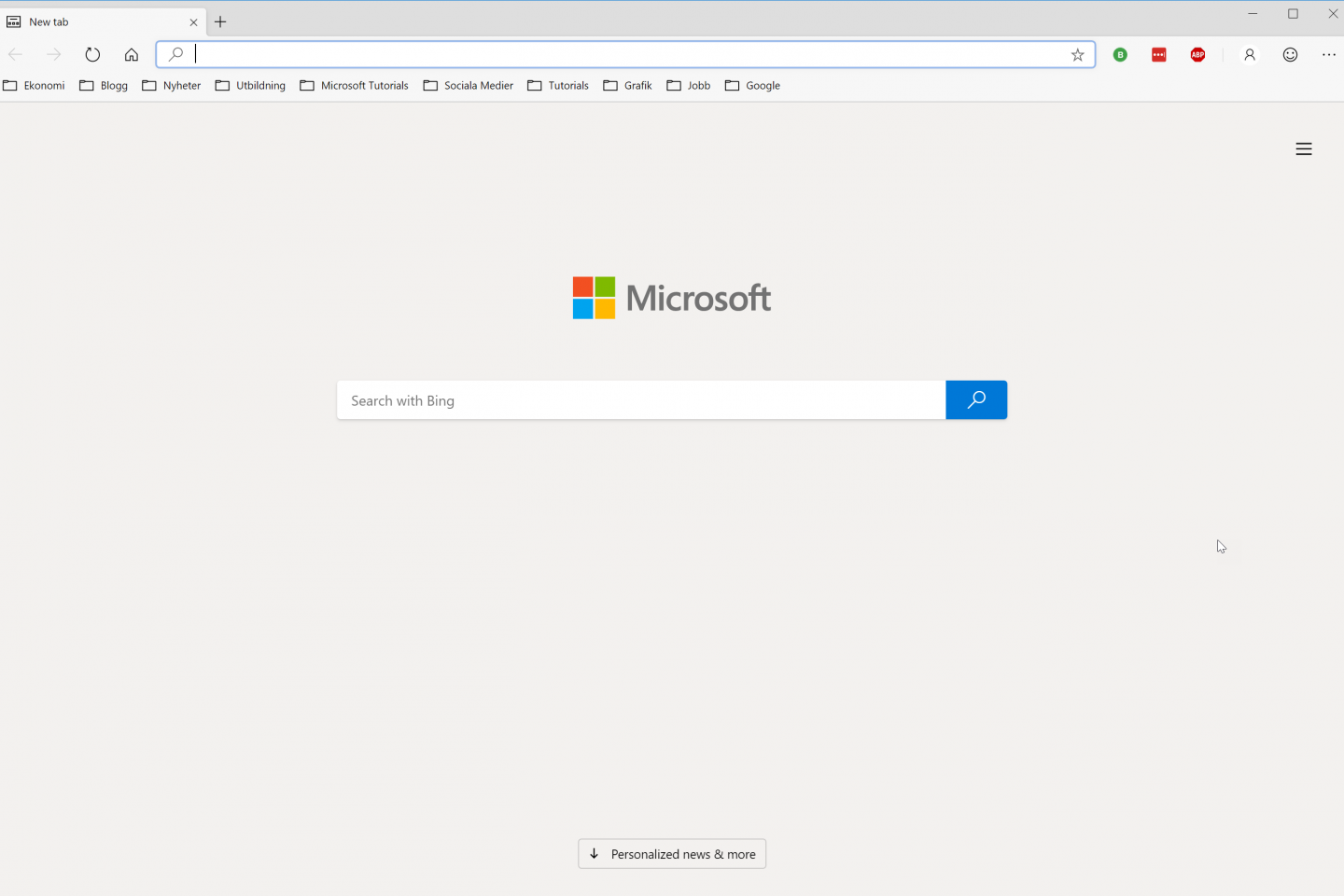Open Settings and more ellipsis menu

1329,55
